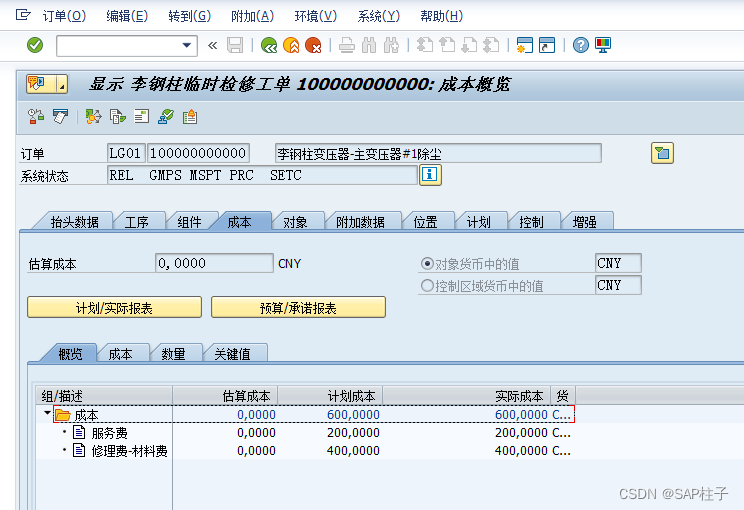This screenshot has height=510, width=744.
Task: Click the 预算/承诺报表 button
Action: 298,308
